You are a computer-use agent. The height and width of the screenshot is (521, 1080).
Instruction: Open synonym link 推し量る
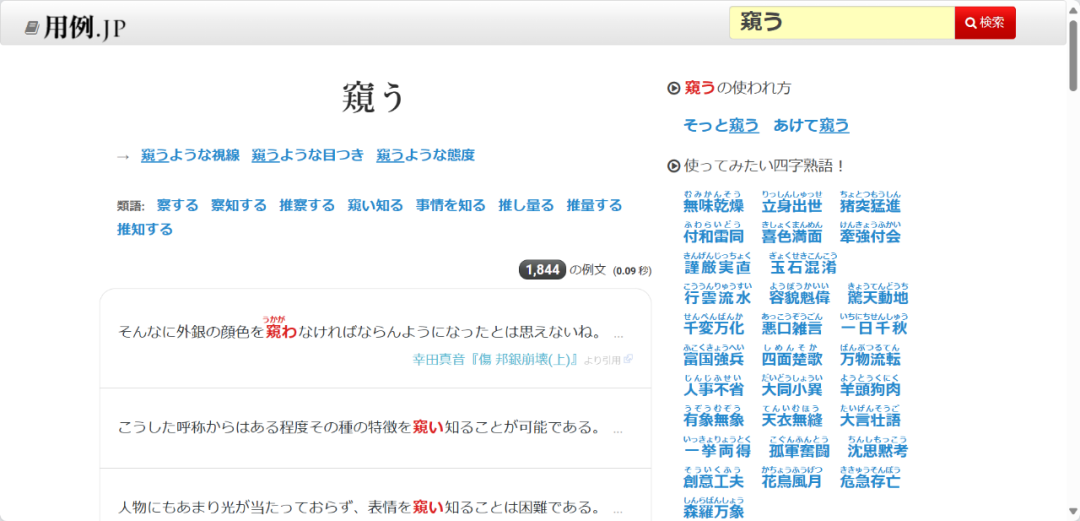pos(526,205)
